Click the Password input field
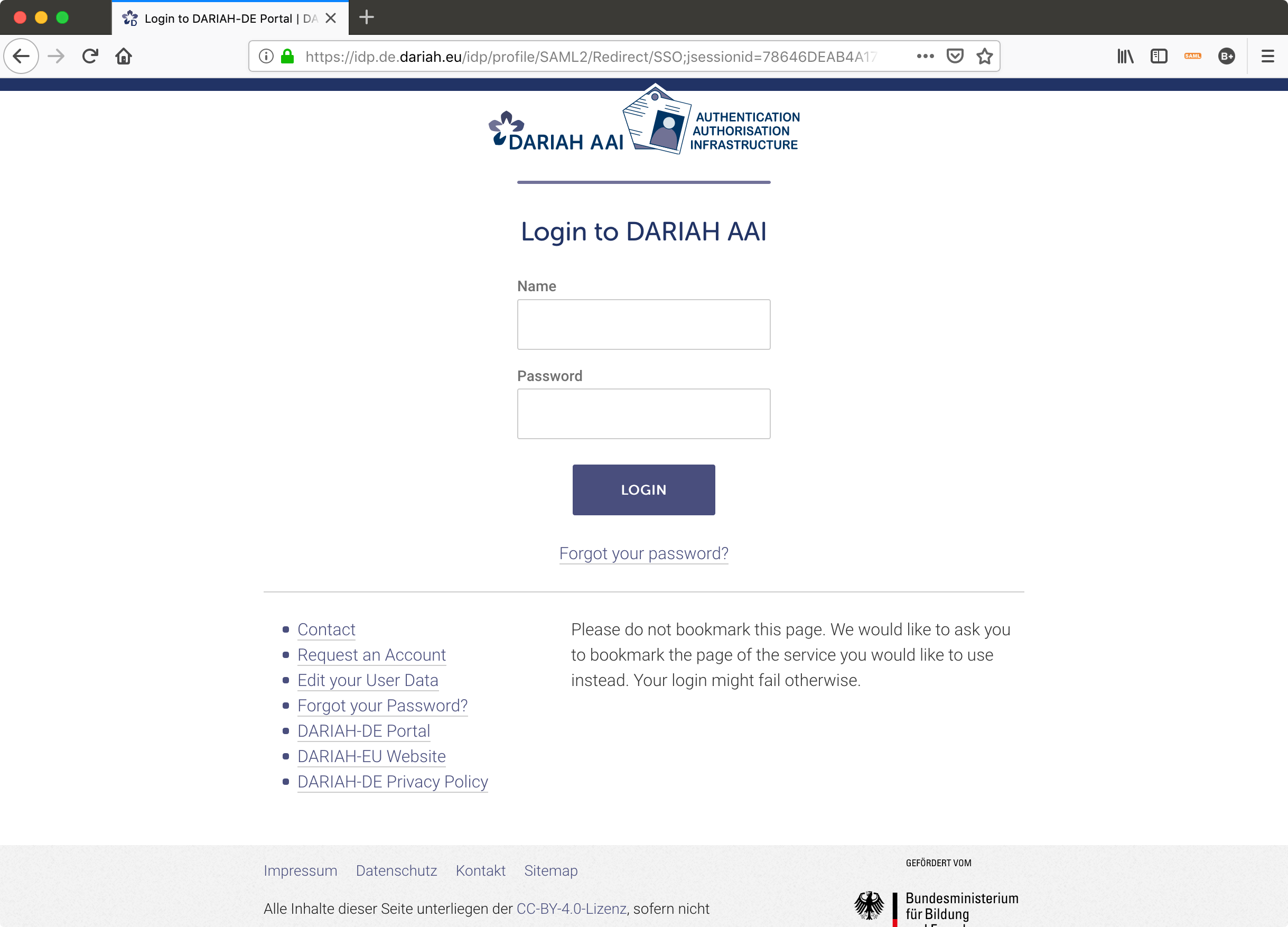Viewport: 1288px width, 927px height. point(644,413)
